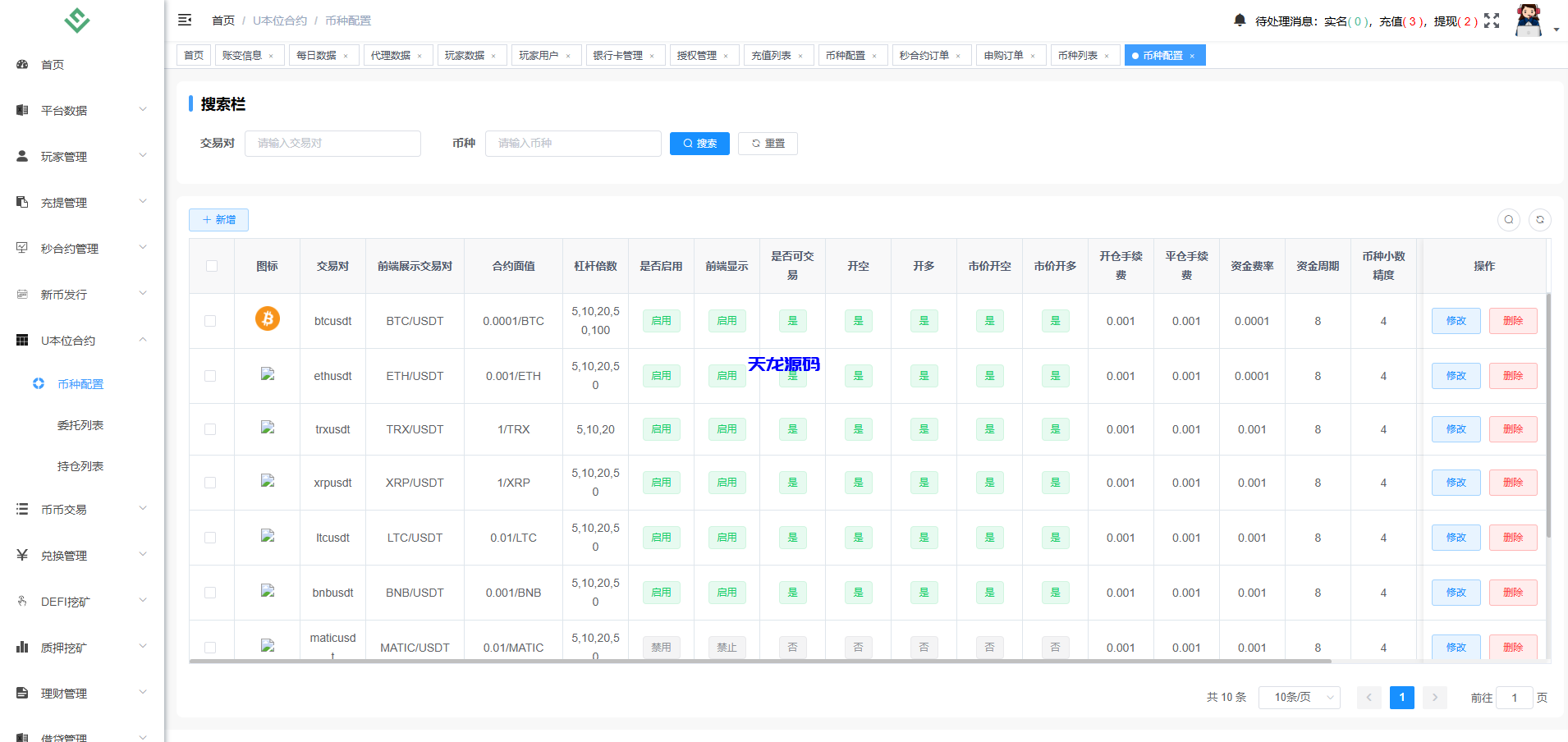This screenshot has height=742, width=1568.
Task: Check the select-all checkbox in table header
Action: (211, 265)
